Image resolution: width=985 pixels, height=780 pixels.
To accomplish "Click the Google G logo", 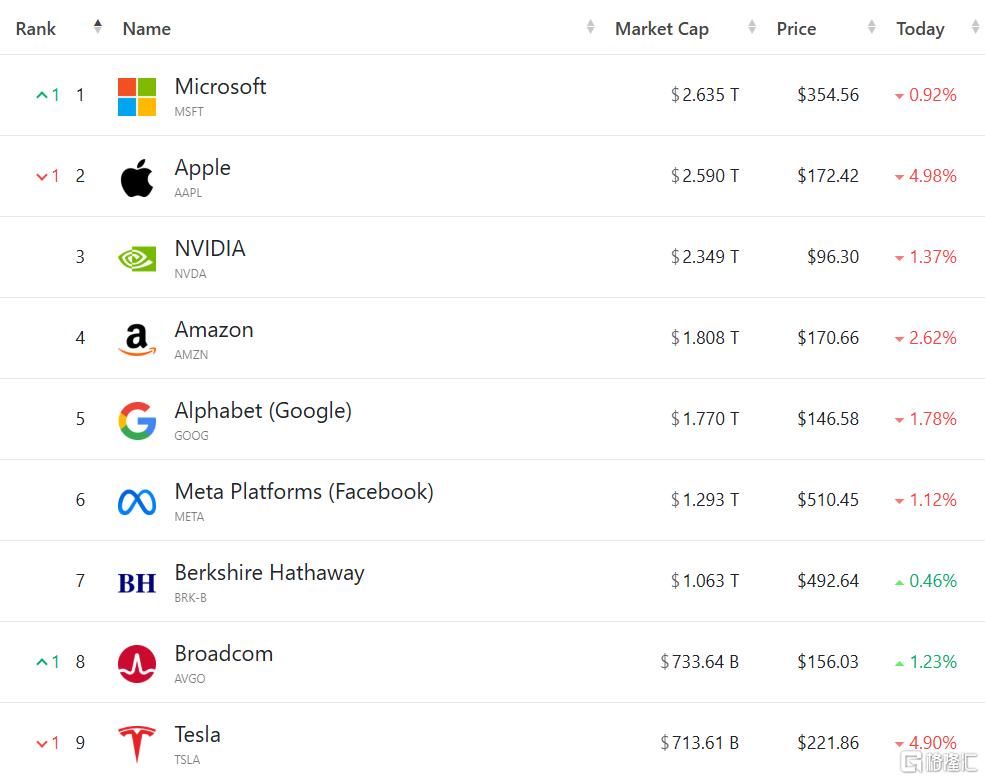I will pyautogui.click(x=137, y=420).
